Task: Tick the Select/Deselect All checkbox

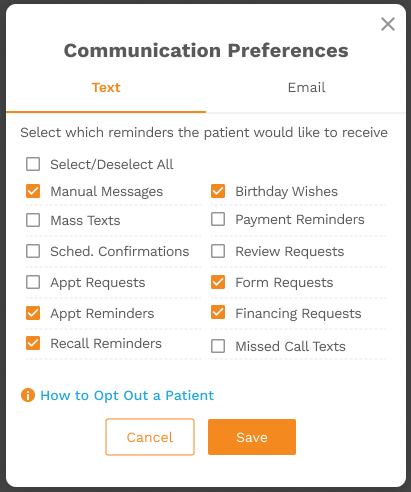Action: (33, 164)
